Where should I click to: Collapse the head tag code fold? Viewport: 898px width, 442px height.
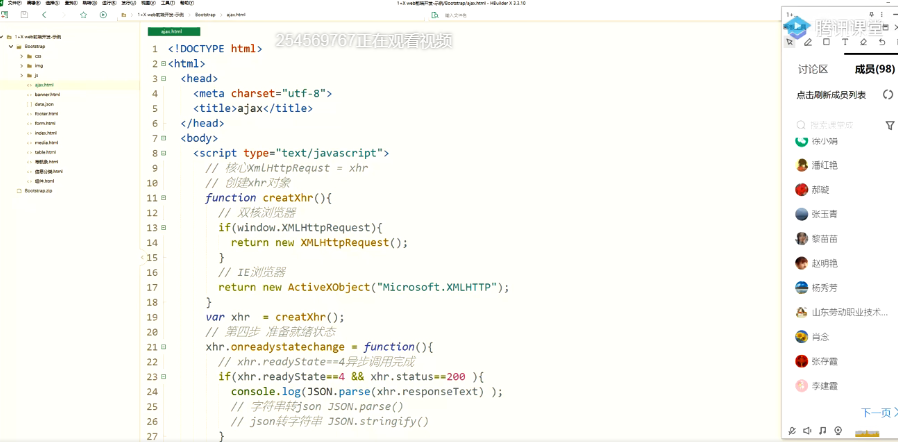pos(163,78)
